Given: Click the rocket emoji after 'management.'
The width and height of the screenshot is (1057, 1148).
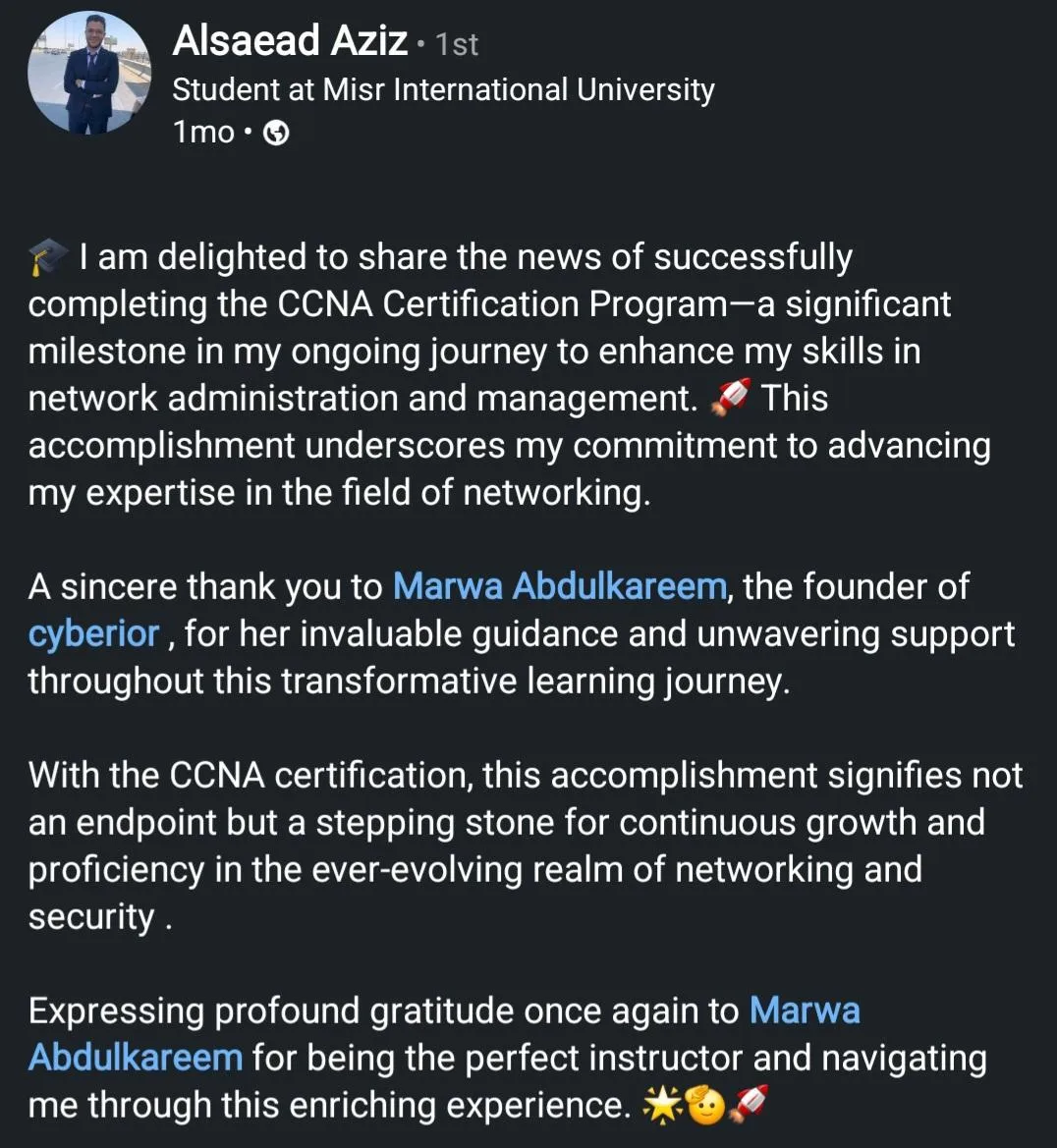Looking at the screenshot, I should coord(730,398).
